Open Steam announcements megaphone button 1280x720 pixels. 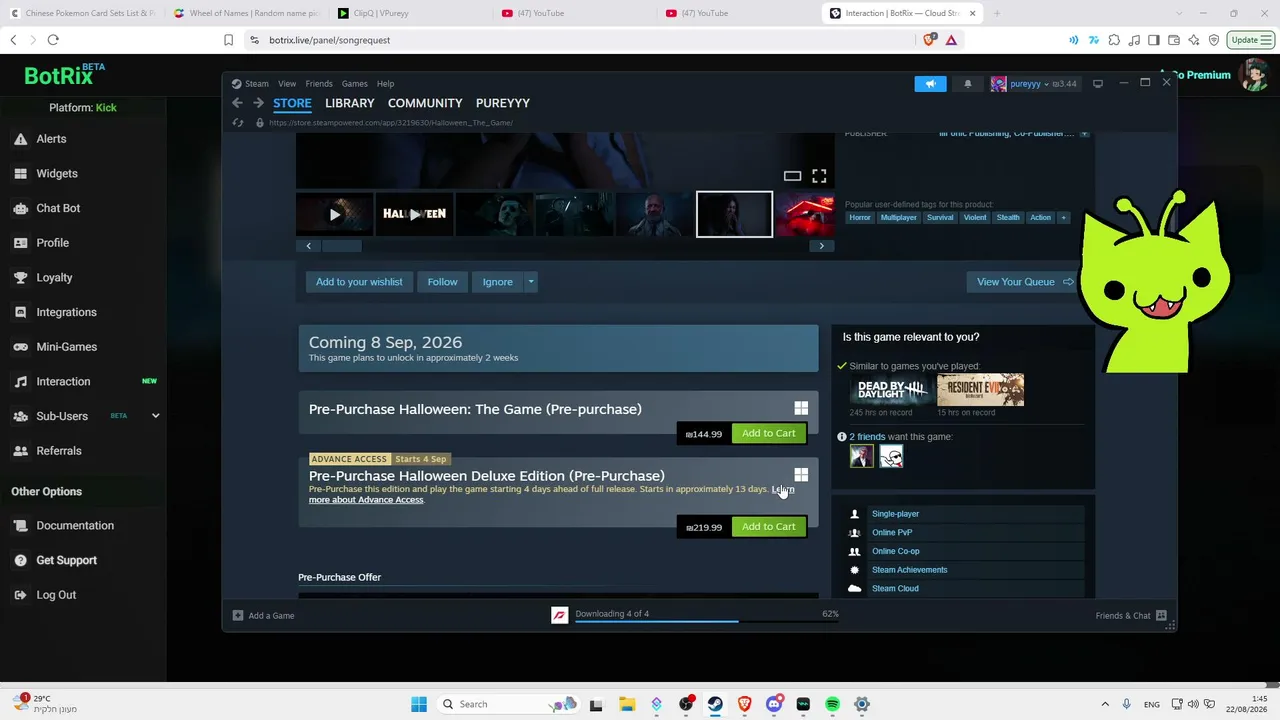point(930,84)
